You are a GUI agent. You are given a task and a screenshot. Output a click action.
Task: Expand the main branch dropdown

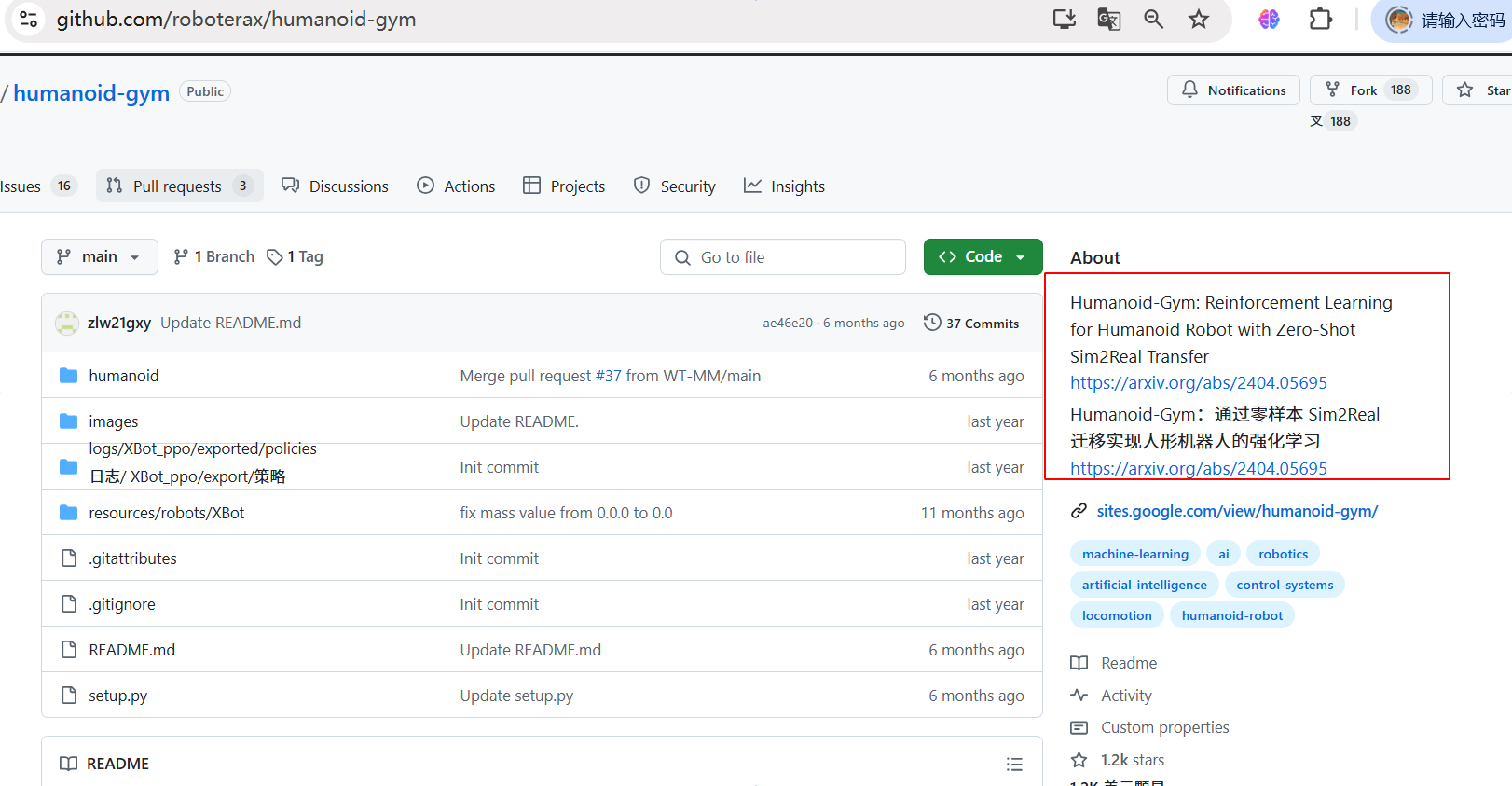(99, 256)
